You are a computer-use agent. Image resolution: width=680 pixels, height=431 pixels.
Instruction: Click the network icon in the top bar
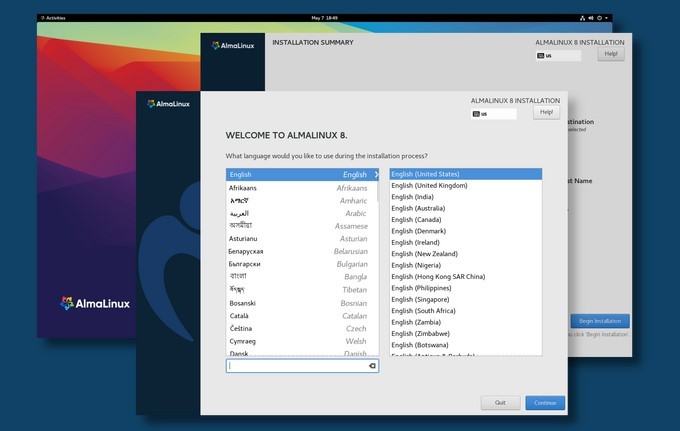click(582, 18)
